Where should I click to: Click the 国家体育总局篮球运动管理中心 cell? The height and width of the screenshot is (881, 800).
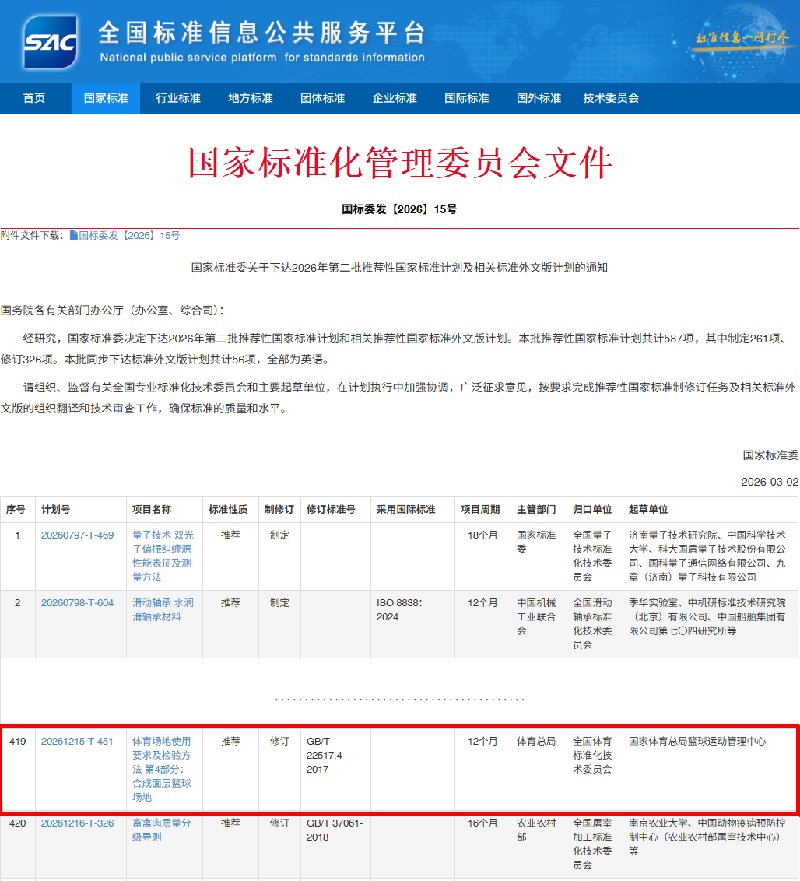click(x=698, y=742)
